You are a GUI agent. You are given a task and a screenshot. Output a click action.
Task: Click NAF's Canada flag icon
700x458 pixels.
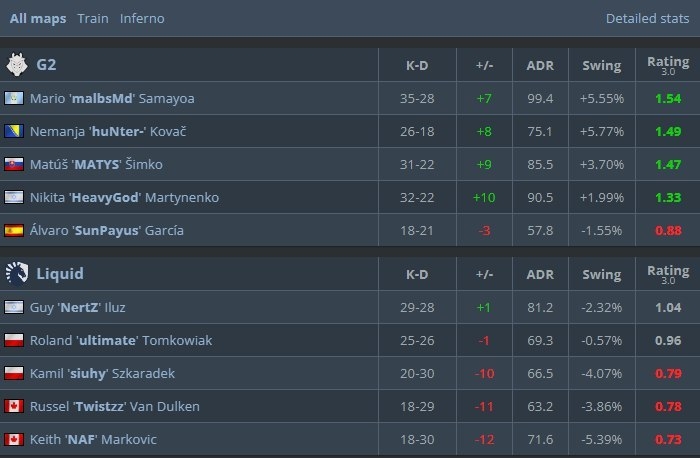coord(14,439)
